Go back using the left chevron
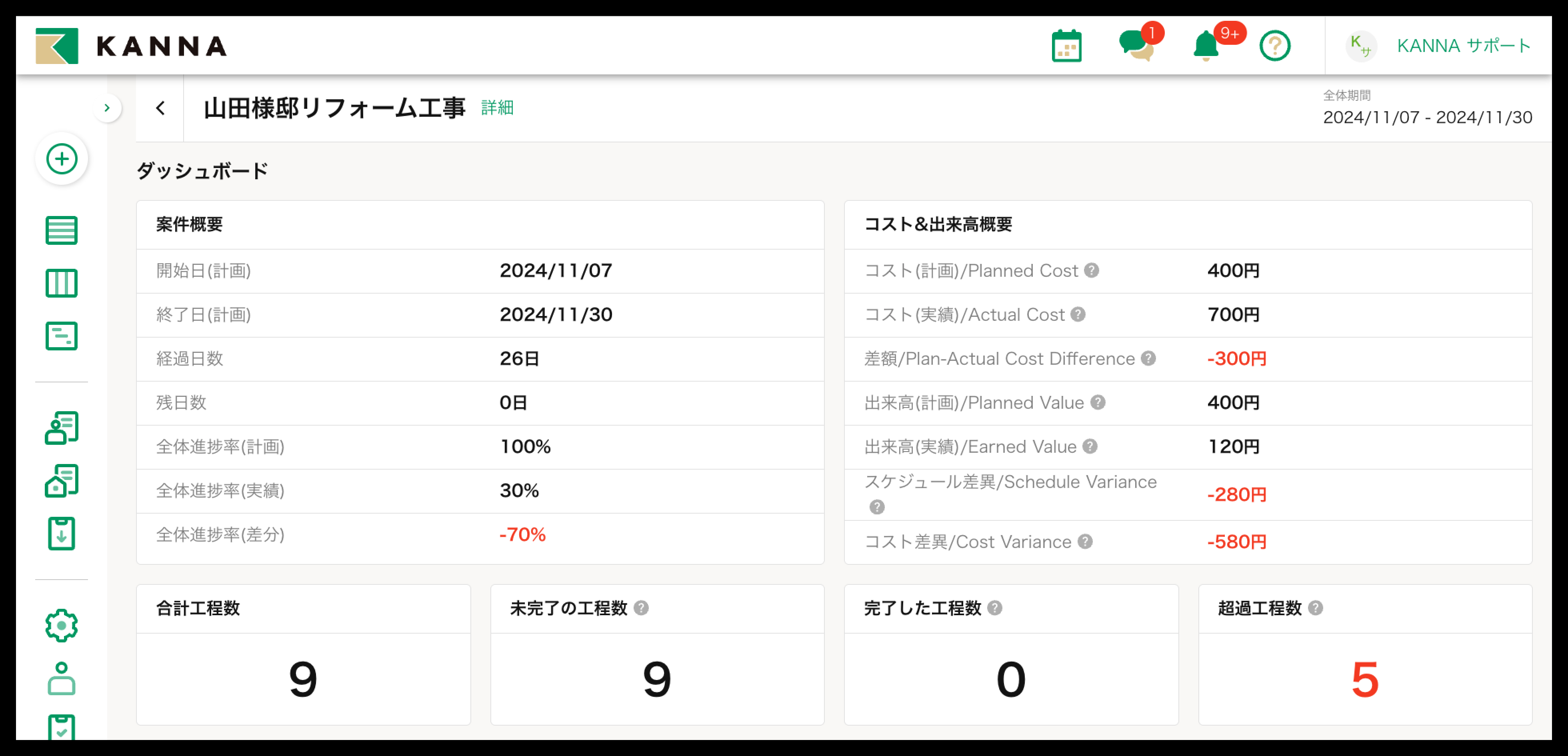1568x756 pixels. (160, 108)
